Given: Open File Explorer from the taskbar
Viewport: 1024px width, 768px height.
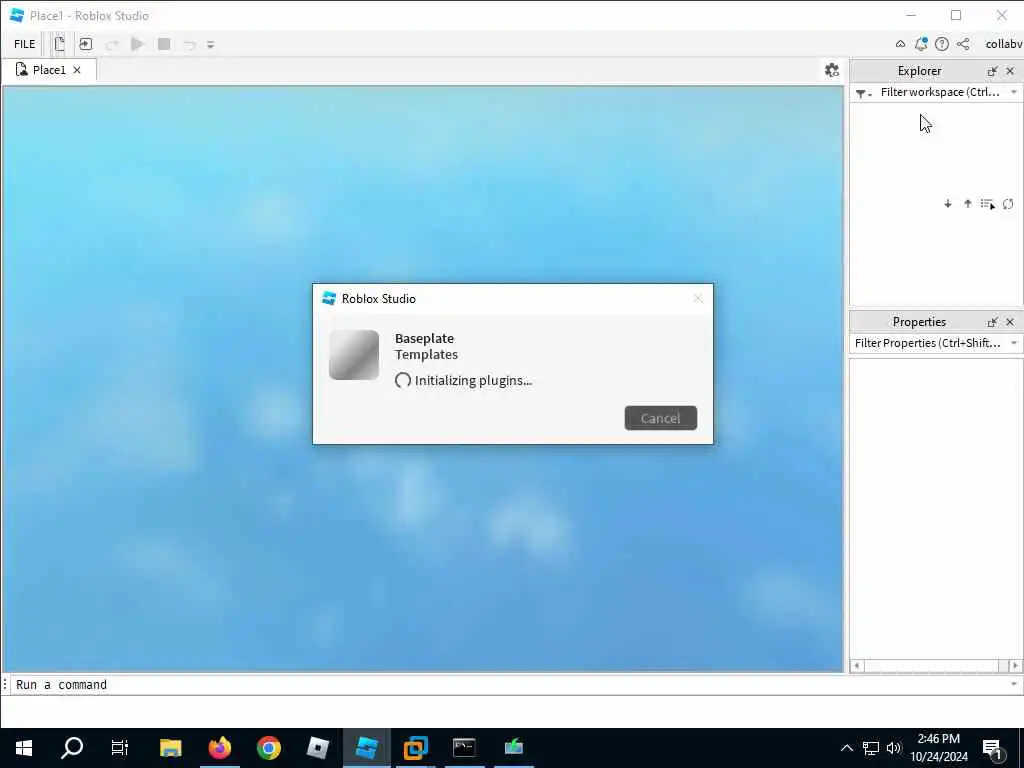Looking at the screenshot, I should pyautogui.click(x=170, y=748).
